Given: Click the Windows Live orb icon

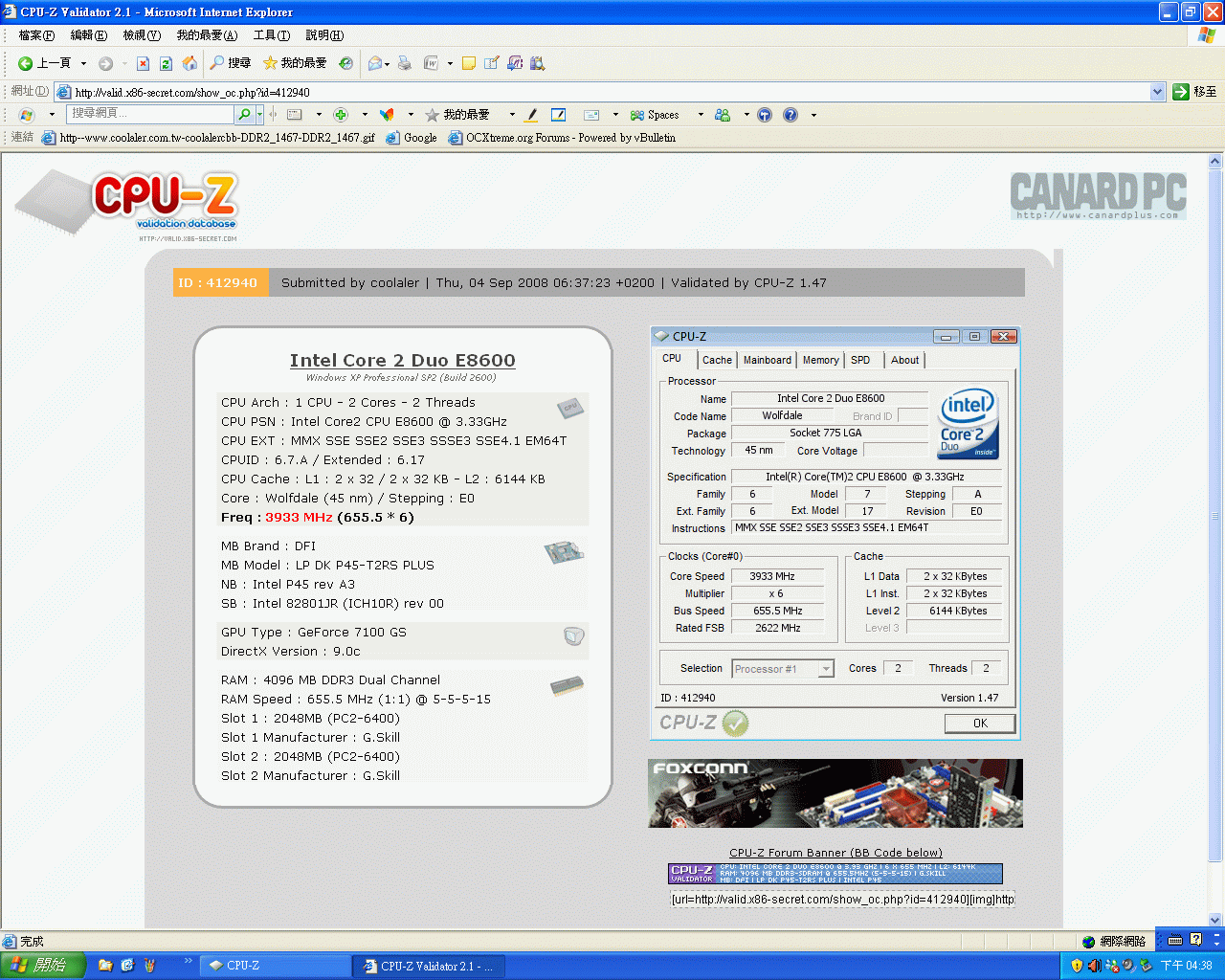Looking at the screenshot, I should click(x=27, y=115).
